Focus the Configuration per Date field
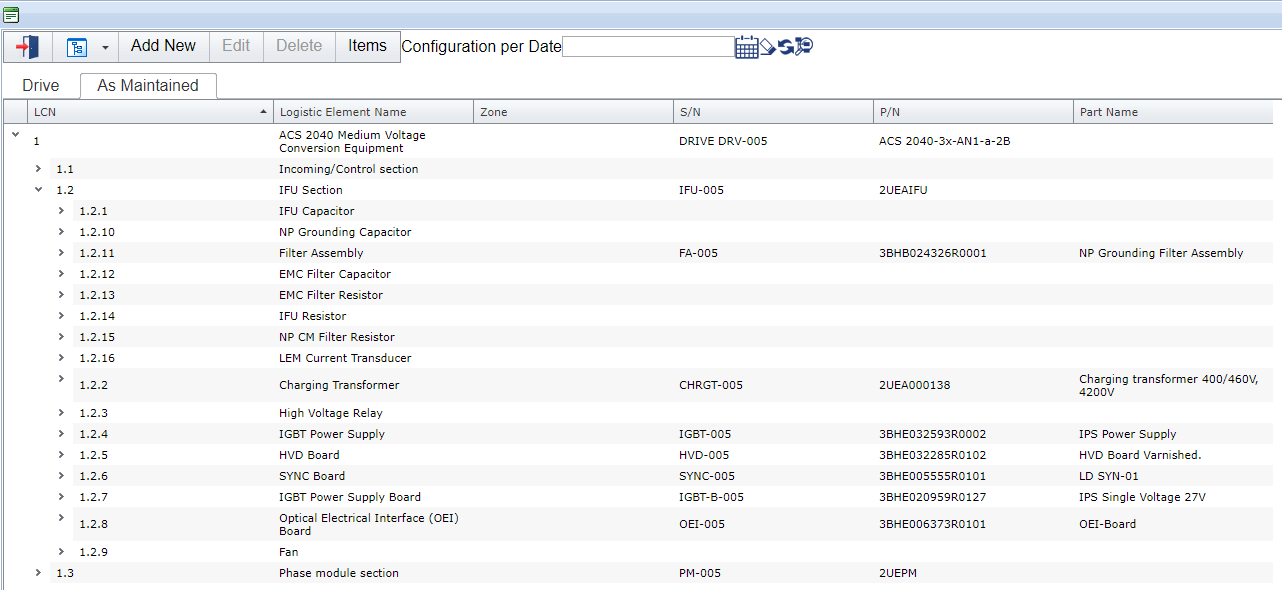 [x=648, y=46]
